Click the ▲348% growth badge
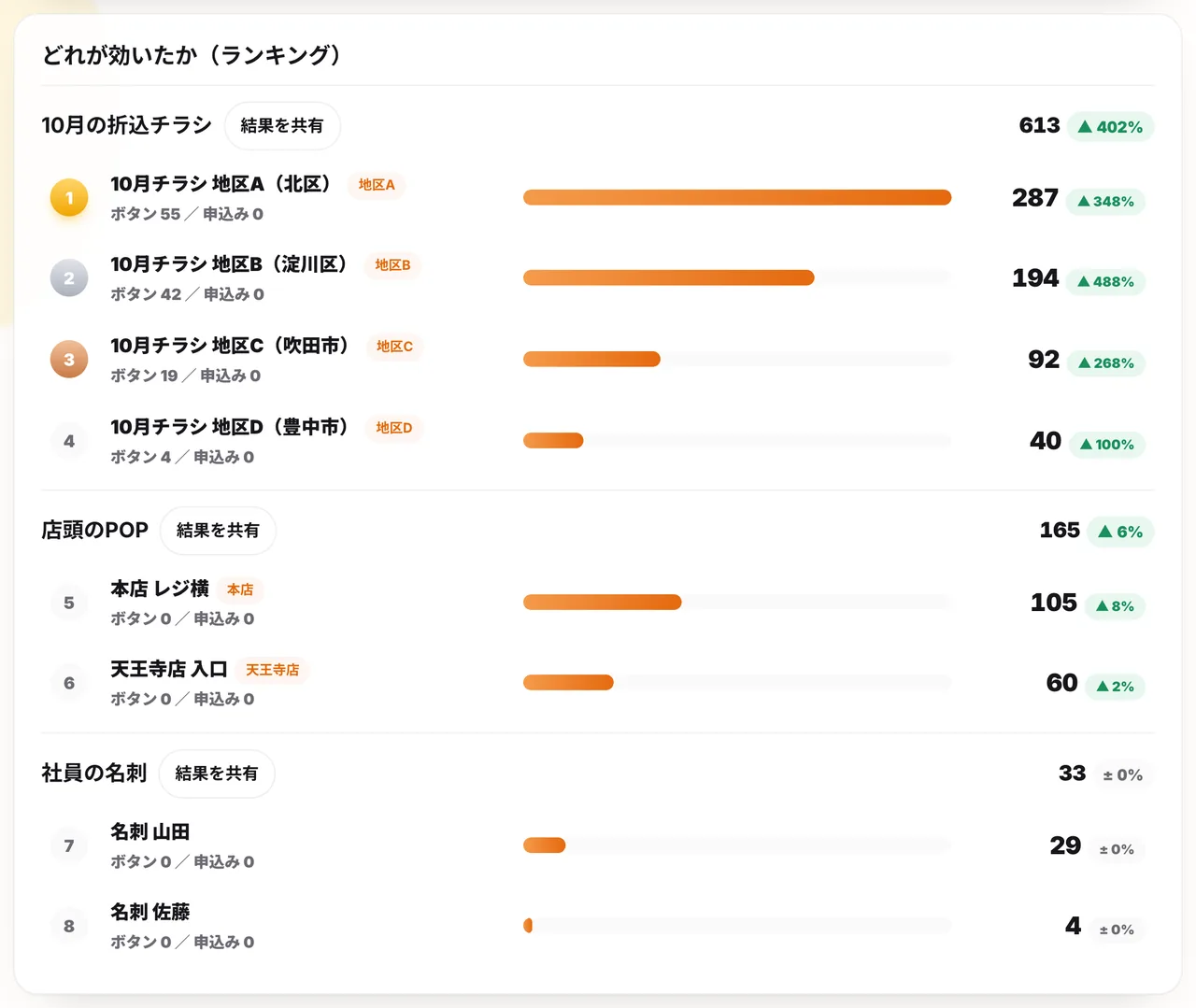Screen dimensions: 1196x1008 (1105, 201)
